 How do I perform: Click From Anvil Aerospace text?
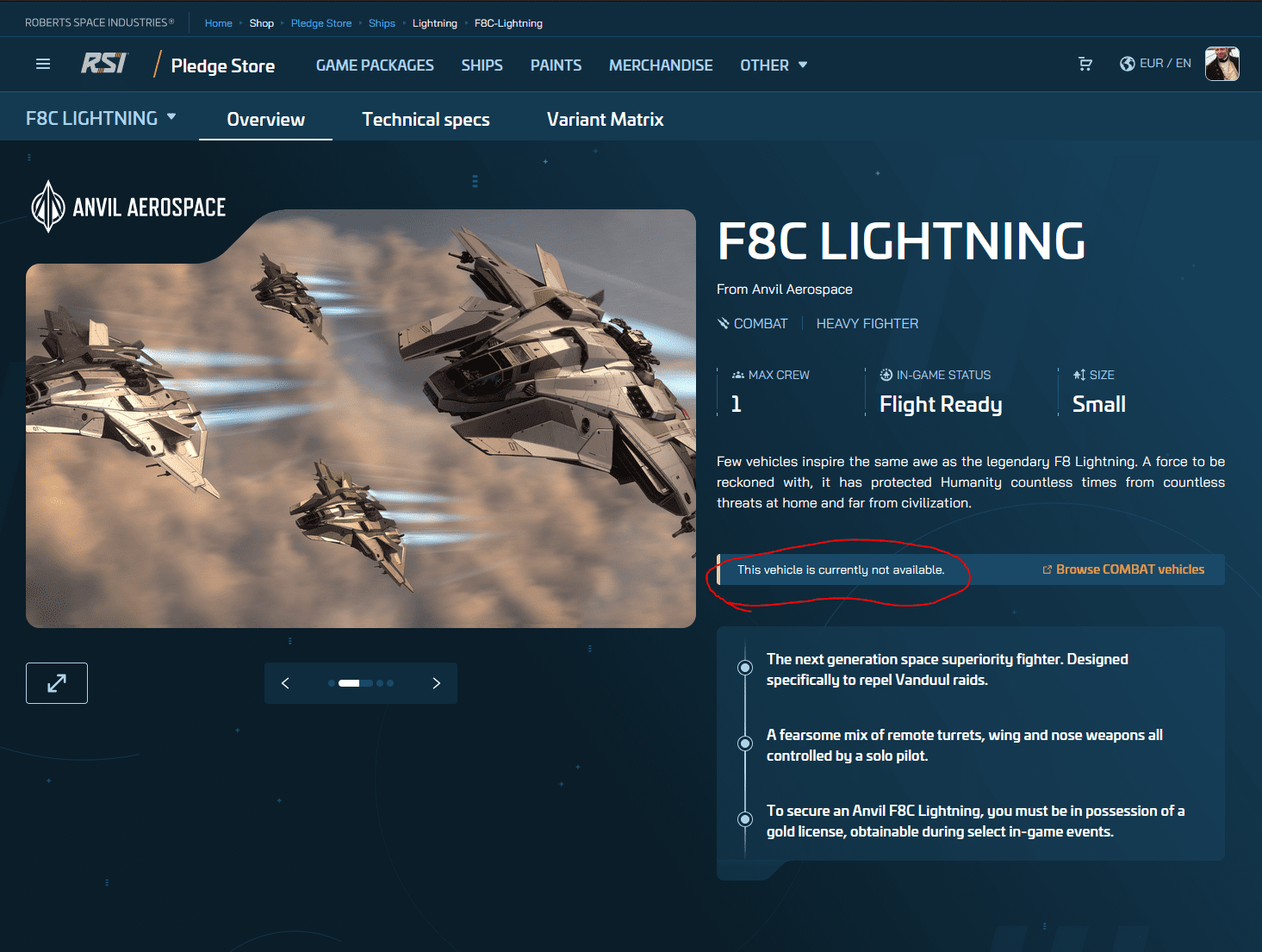coord(785,289)
